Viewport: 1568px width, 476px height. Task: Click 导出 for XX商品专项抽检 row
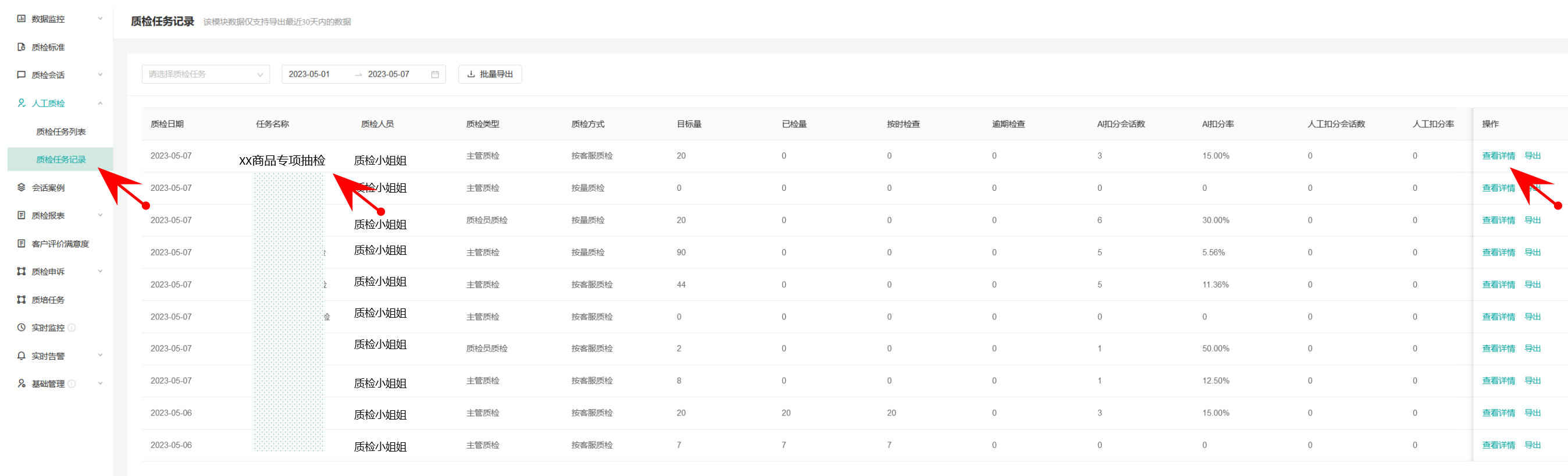(1532, 156)
